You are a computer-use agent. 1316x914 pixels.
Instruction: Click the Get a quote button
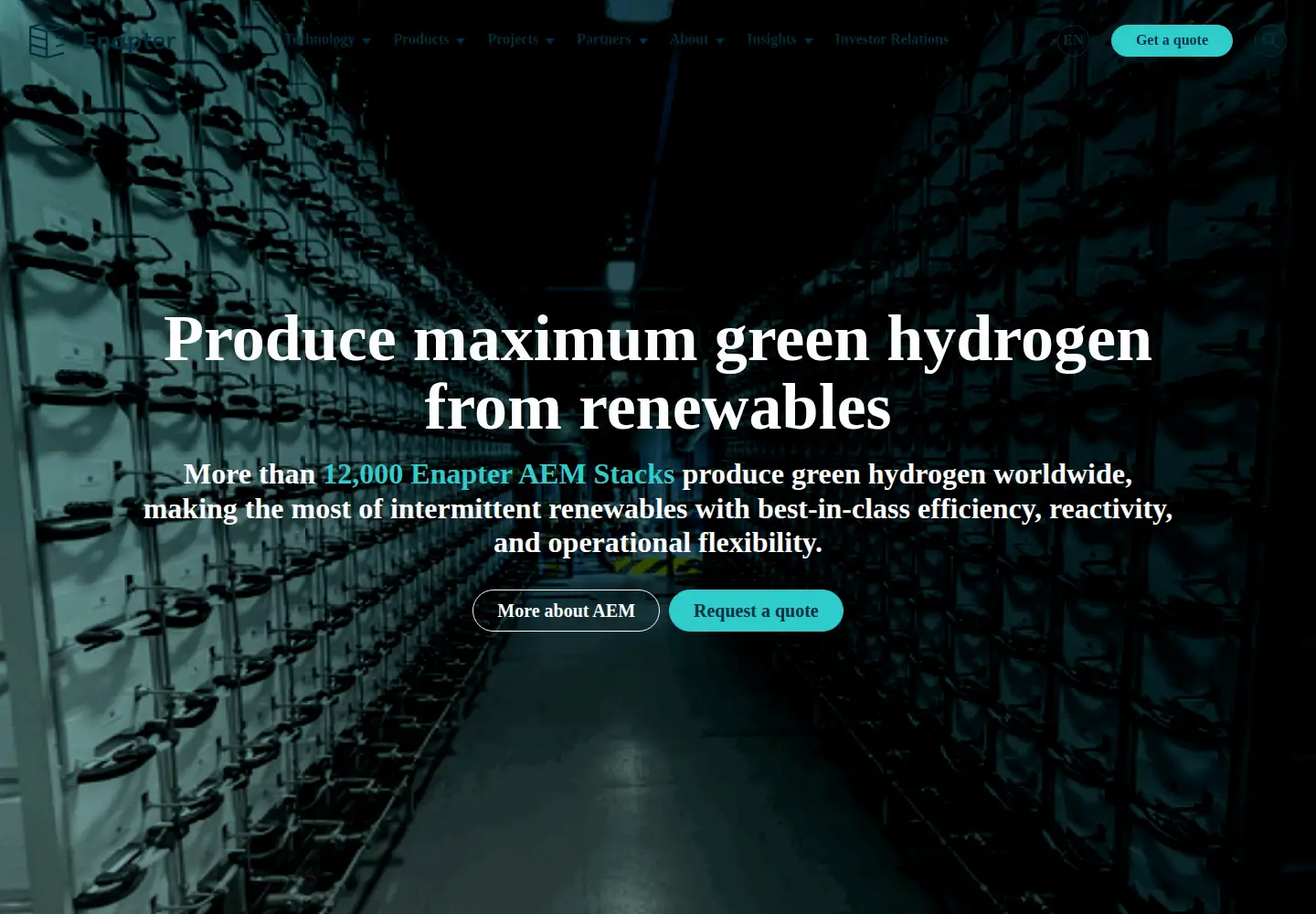pyautogui.click(x=1172, y=40)
